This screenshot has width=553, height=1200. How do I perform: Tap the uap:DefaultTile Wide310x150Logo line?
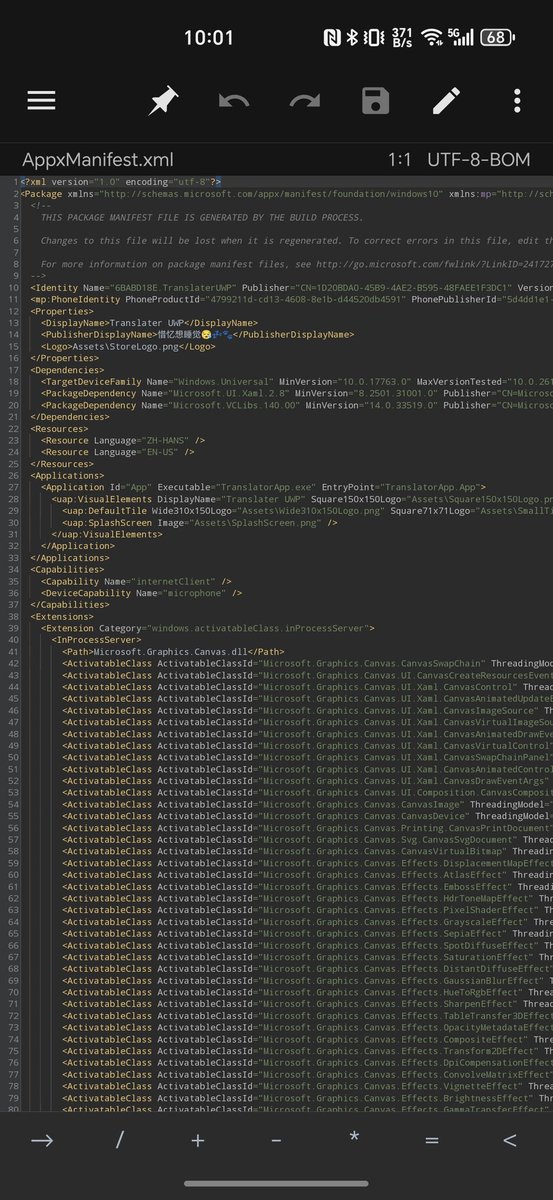coord(306,511)
